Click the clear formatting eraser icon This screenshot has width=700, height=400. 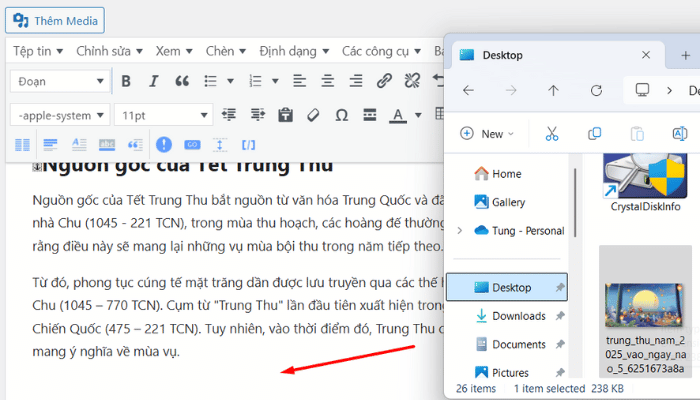pyautogui.click(x=313, y=115)
